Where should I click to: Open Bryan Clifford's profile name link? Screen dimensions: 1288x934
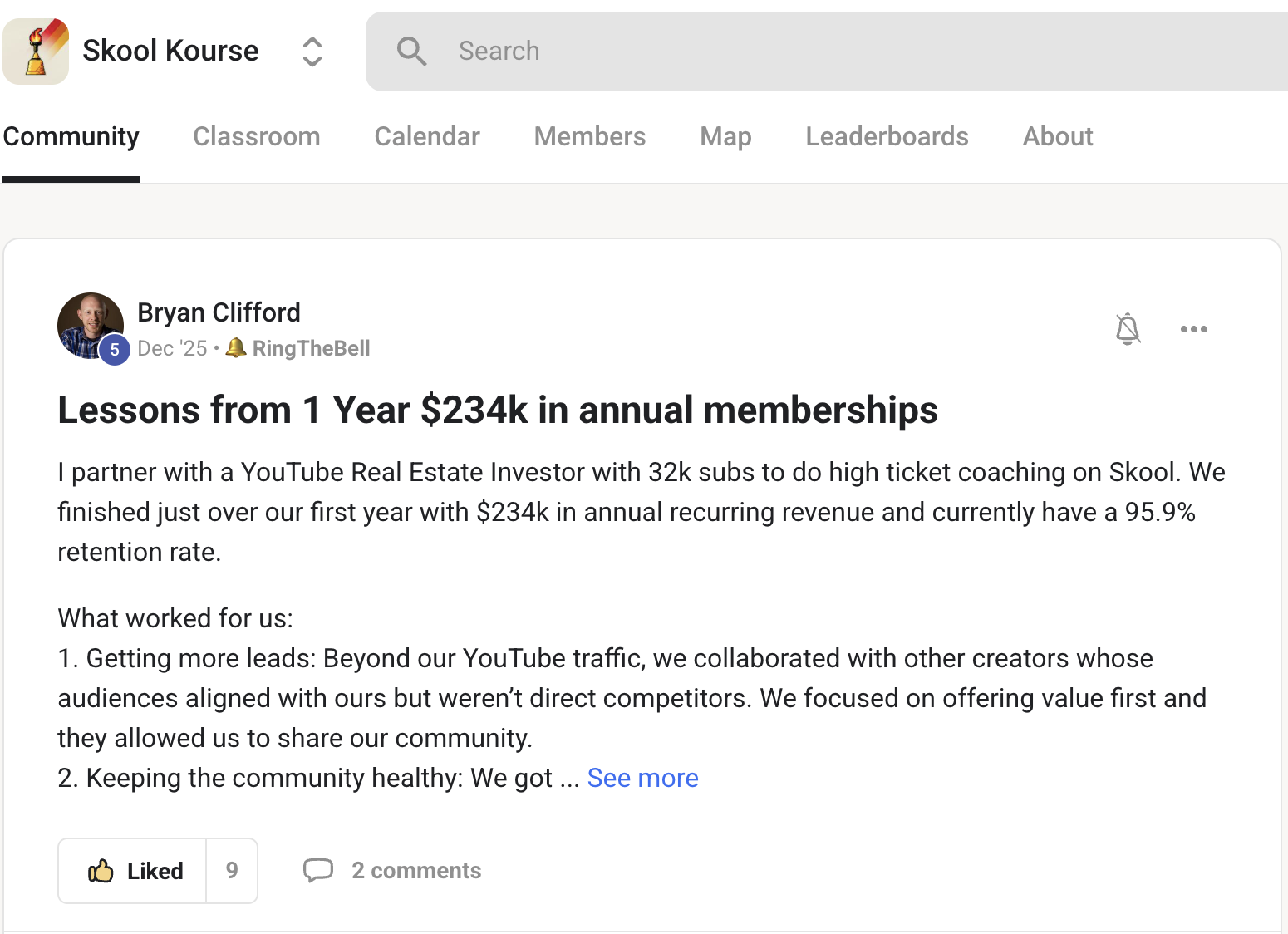tap(219, 312)
